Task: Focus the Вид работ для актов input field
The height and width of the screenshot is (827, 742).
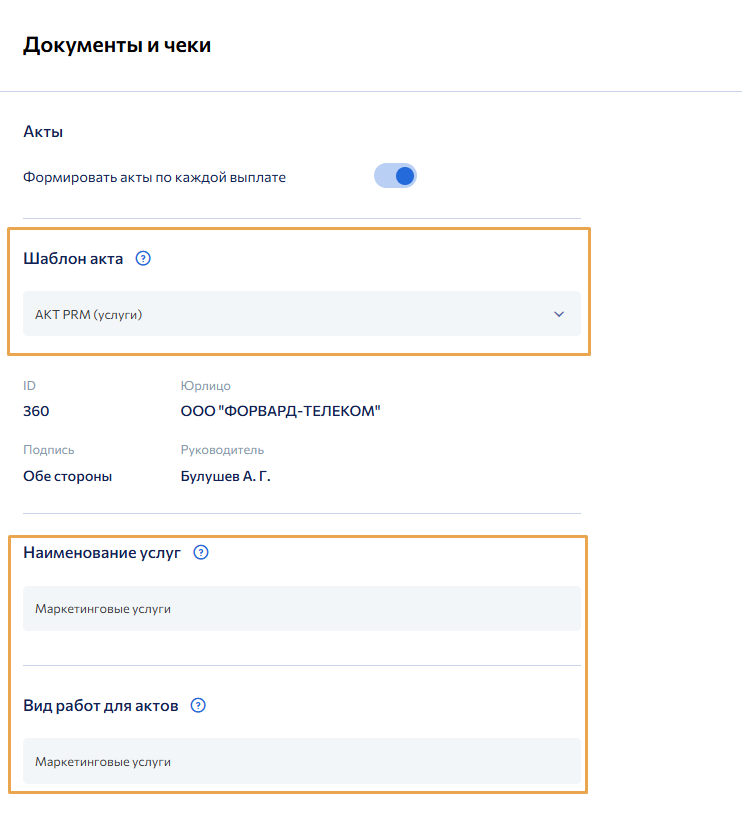Action: (300, 761)
